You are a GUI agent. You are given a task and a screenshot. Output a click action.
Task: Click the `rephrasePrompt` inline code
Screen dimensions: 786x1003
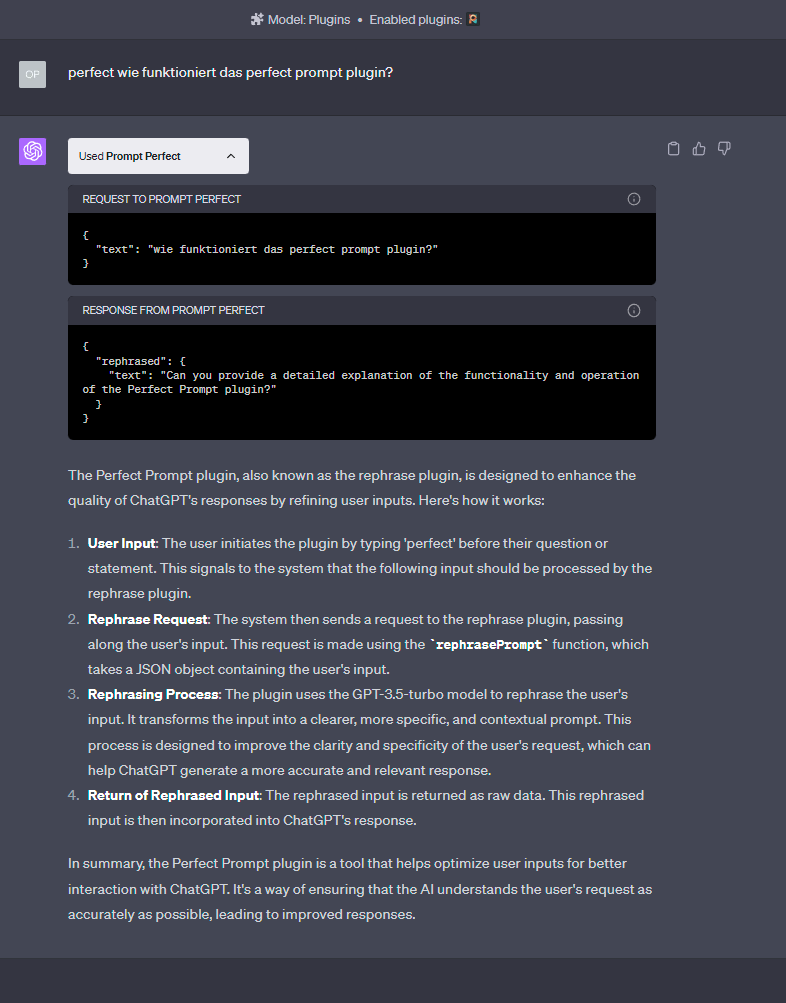489,644
